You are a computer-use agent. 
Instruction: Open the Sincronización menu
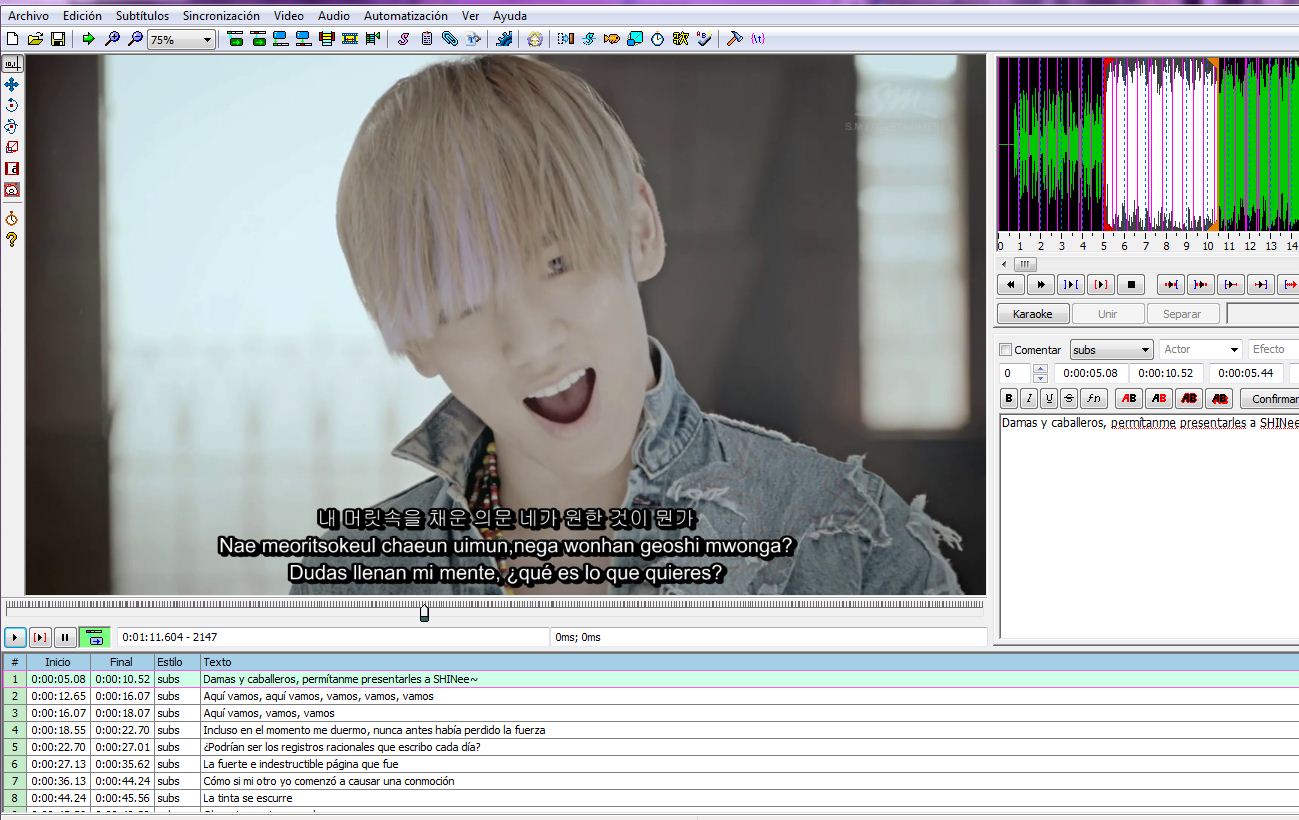pos(221,16)
